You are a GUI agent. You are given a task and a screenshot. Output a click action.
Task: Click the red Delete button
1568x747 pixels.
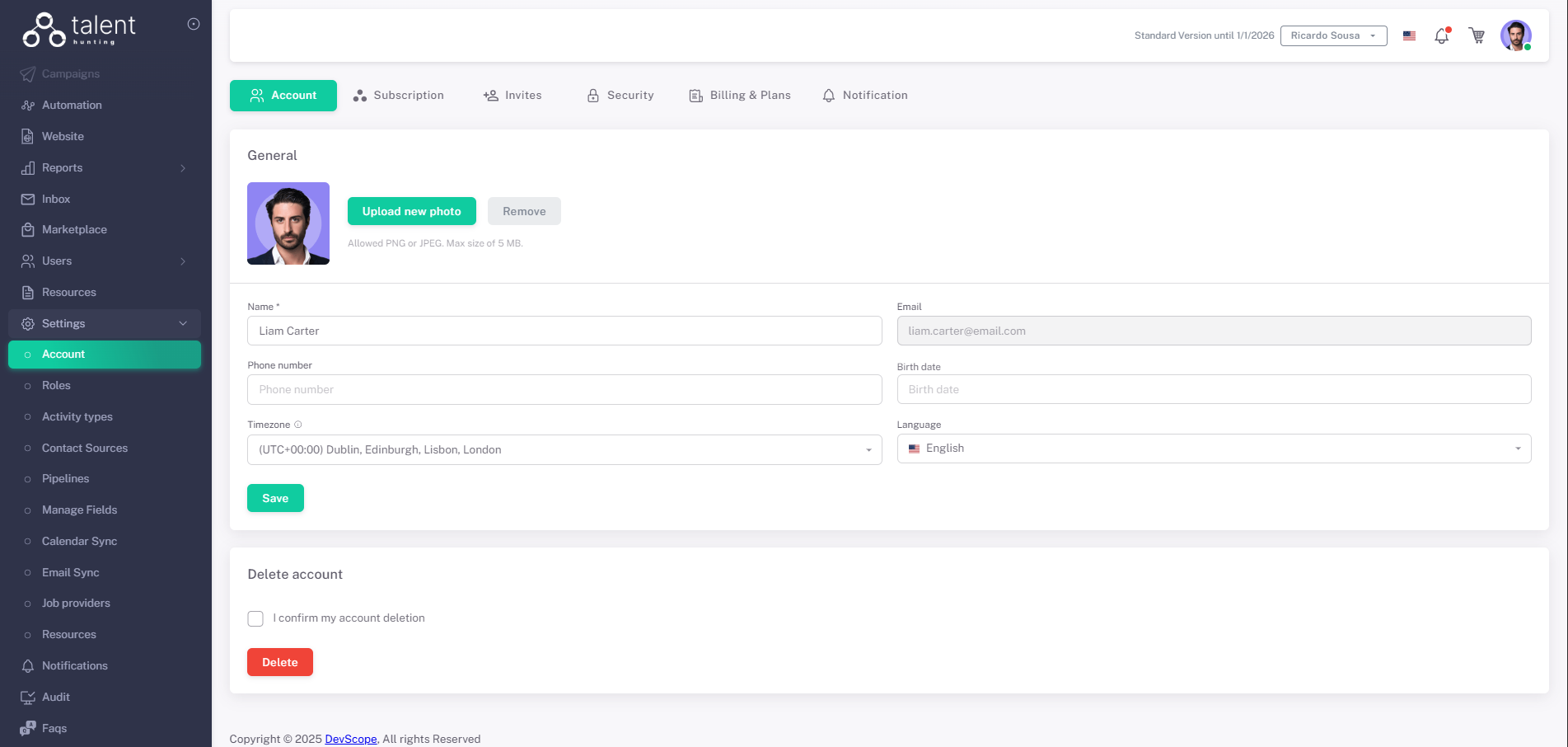coord(279,662)
